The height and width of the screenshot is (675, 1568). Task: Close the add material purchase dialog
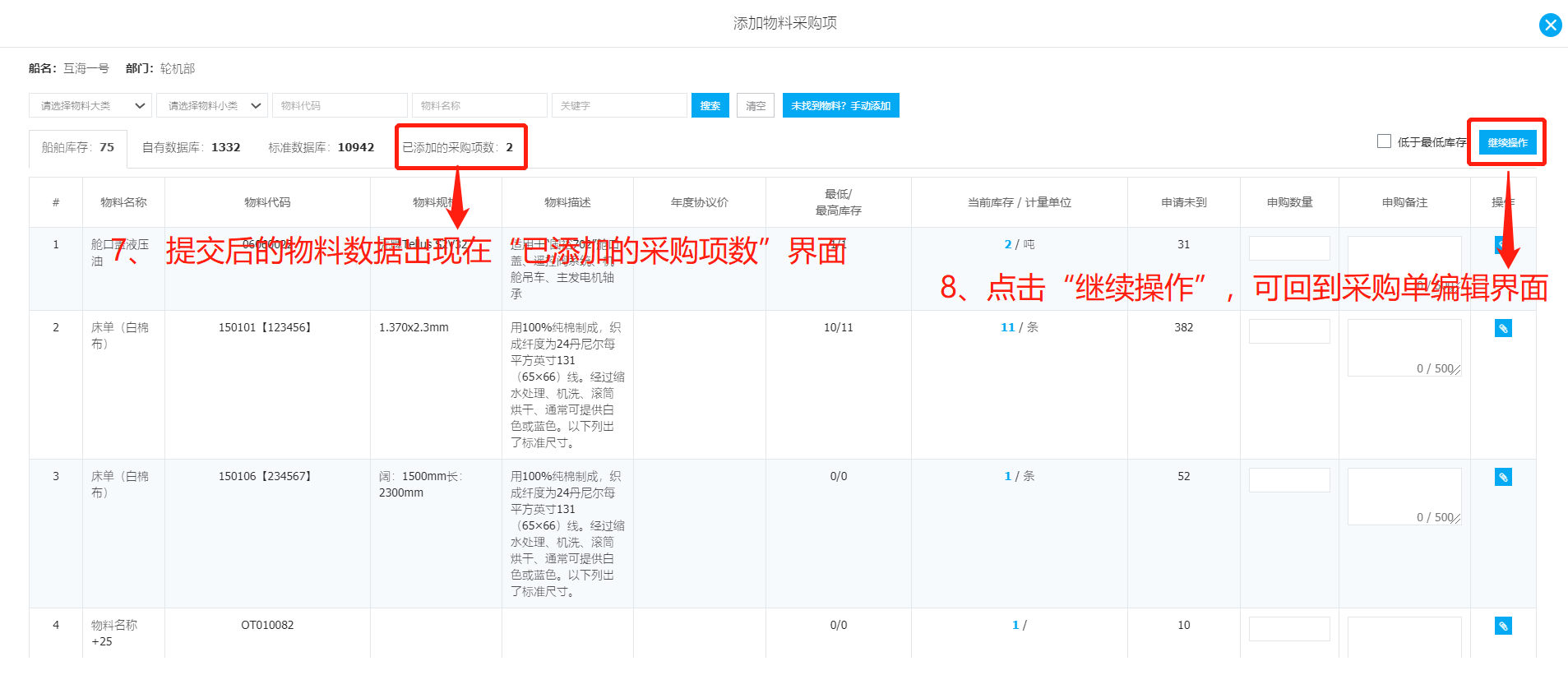1550,25
